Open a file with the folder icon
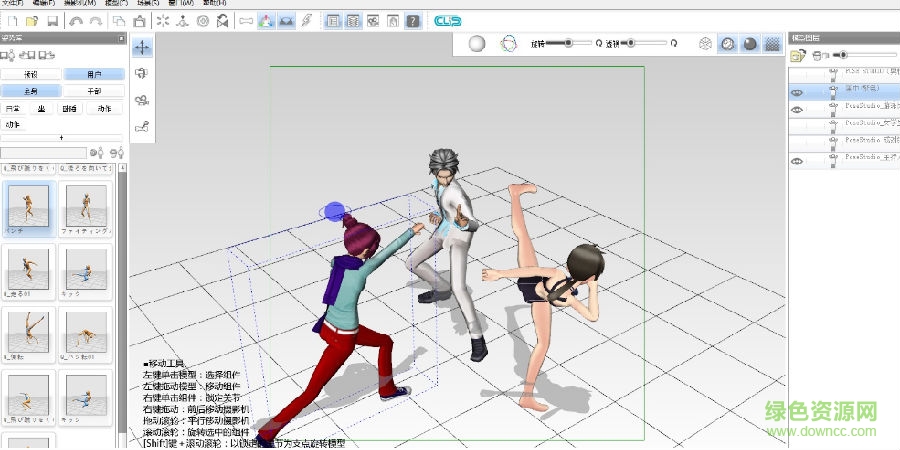 point(32,21)
